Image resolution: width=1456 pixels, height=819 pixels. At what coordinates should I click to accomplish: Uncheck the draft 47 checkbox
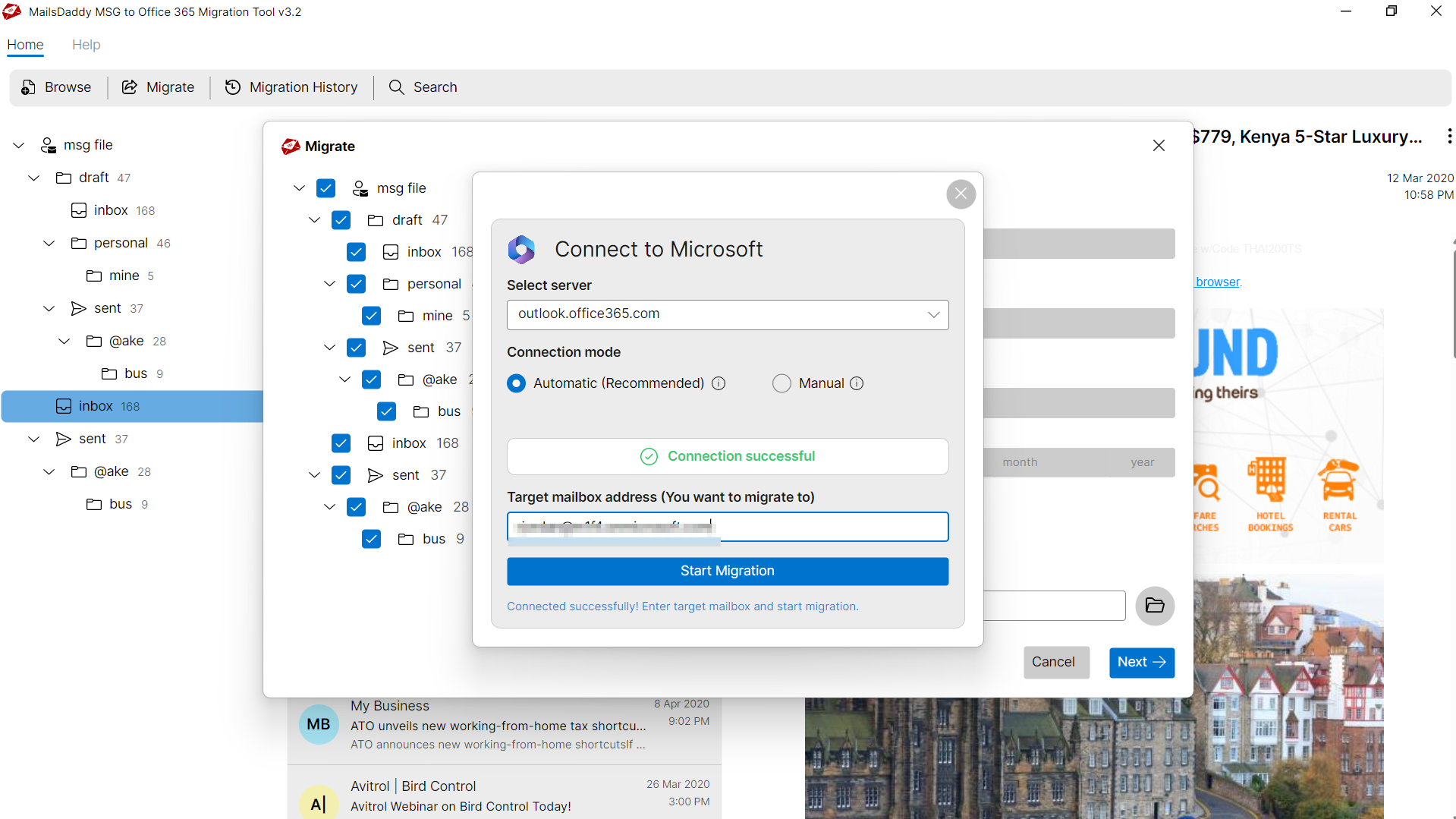(x=341, y=220)
